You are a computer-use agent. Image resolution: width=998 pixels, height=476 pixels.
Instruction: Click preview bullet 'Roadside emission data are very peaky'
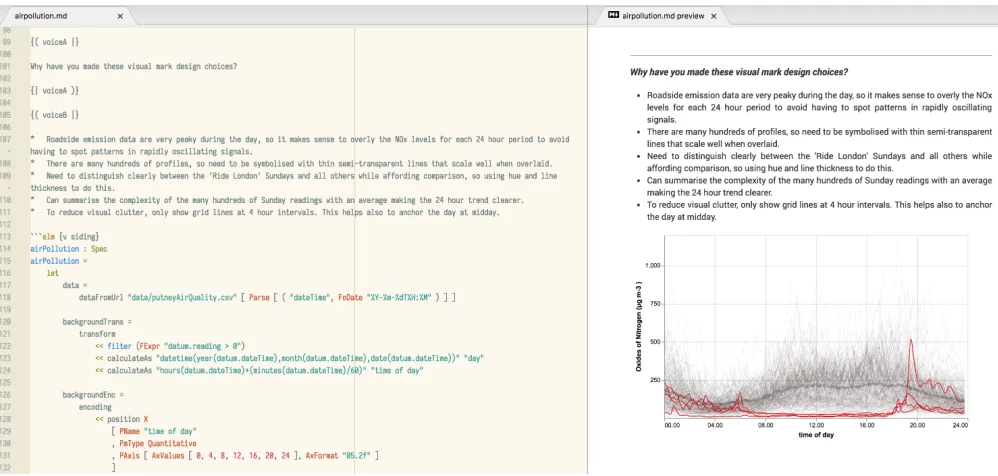click(819, 107)
